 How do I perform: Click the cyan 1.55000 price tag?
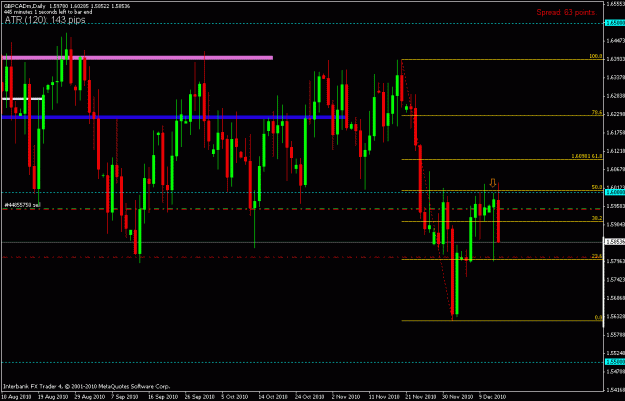click(x=615, y=362)
